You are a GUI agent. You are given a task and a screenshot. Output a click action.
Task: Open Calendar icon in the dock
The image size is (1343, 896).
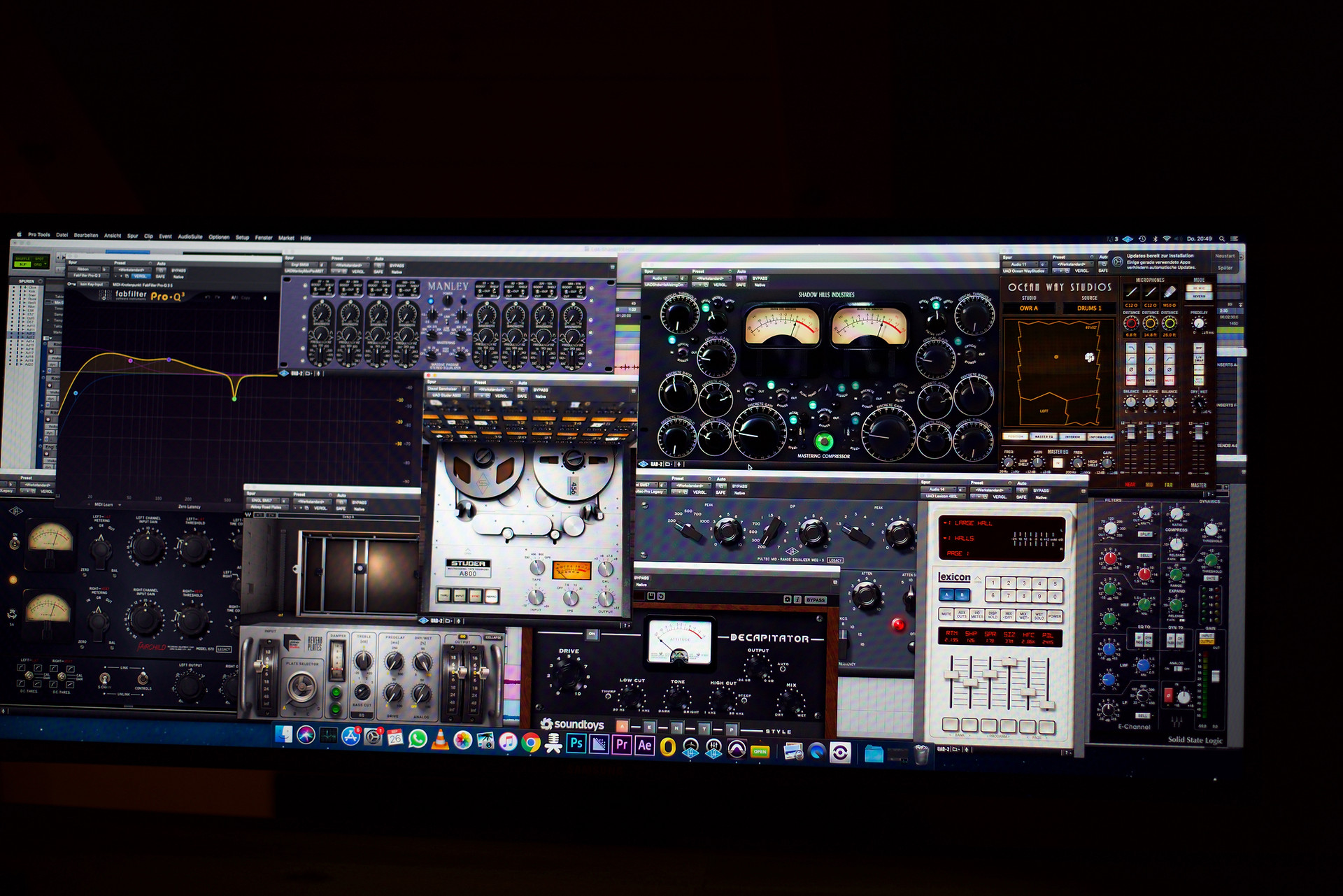395,738
